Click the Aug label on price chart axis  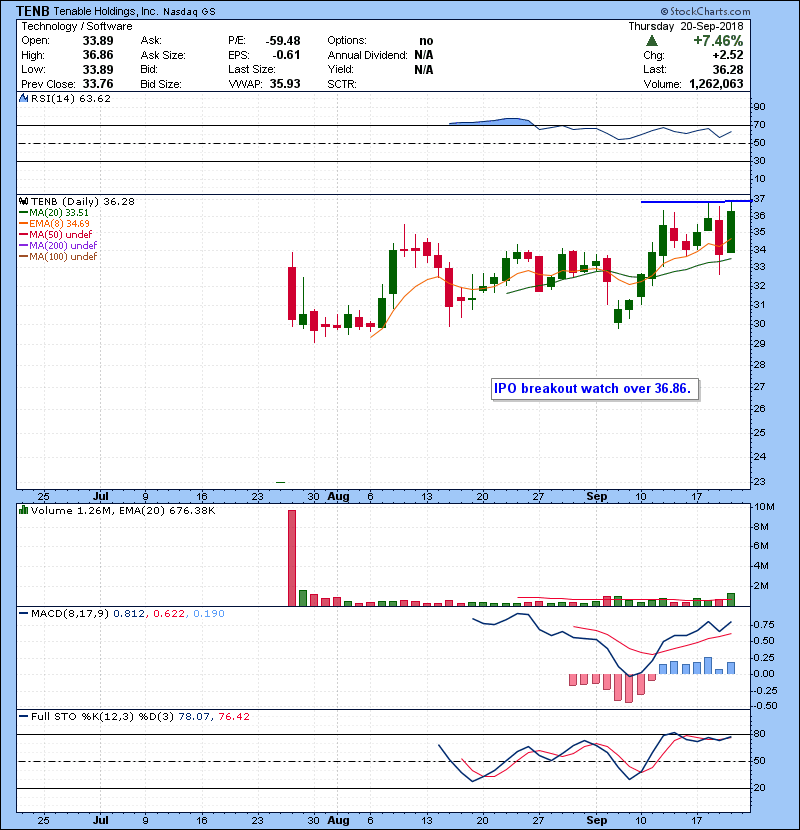[x=338, y=497]
